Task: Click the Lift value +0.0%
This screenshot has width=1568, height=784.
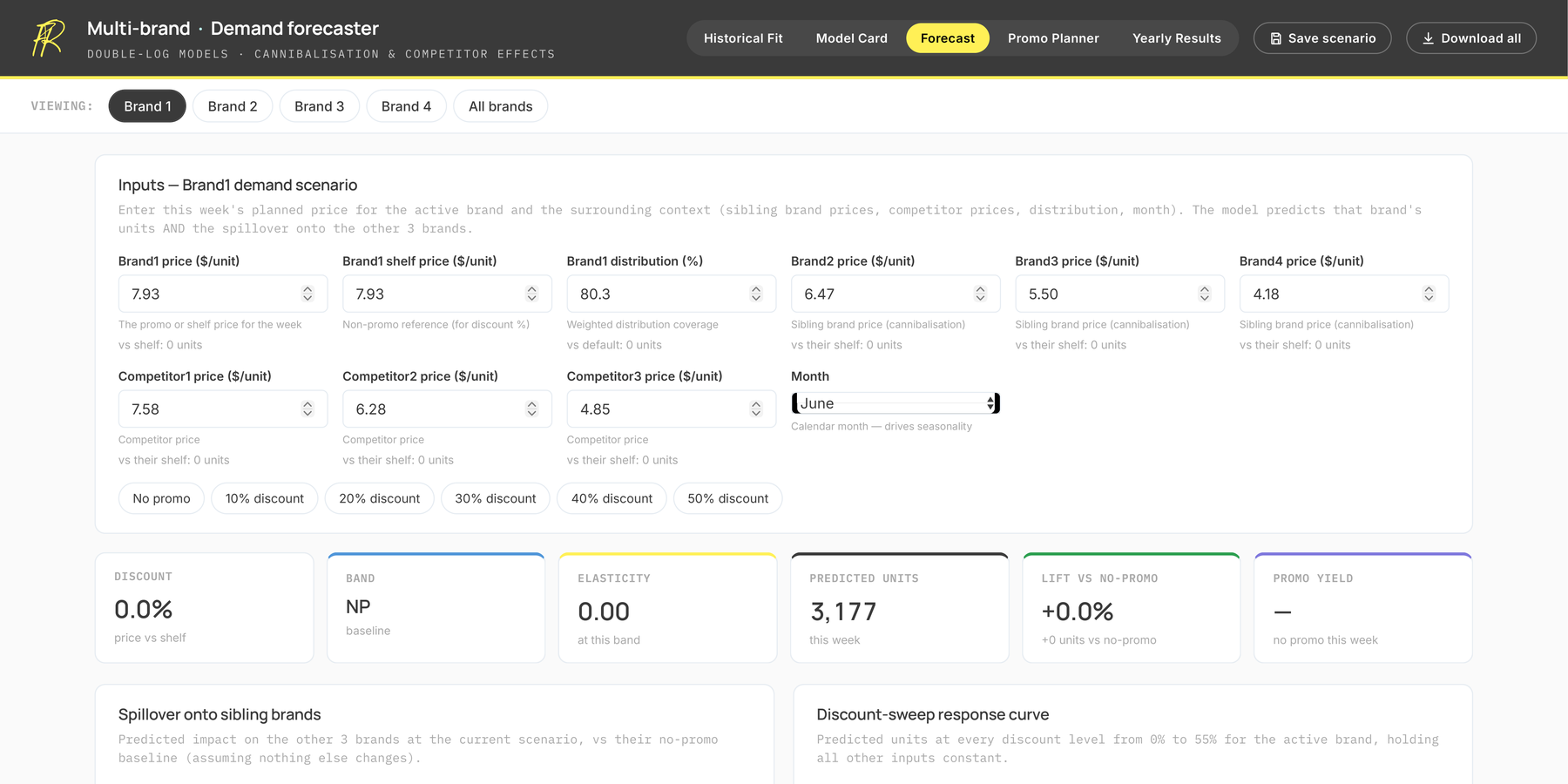Action: [1078, 612]
